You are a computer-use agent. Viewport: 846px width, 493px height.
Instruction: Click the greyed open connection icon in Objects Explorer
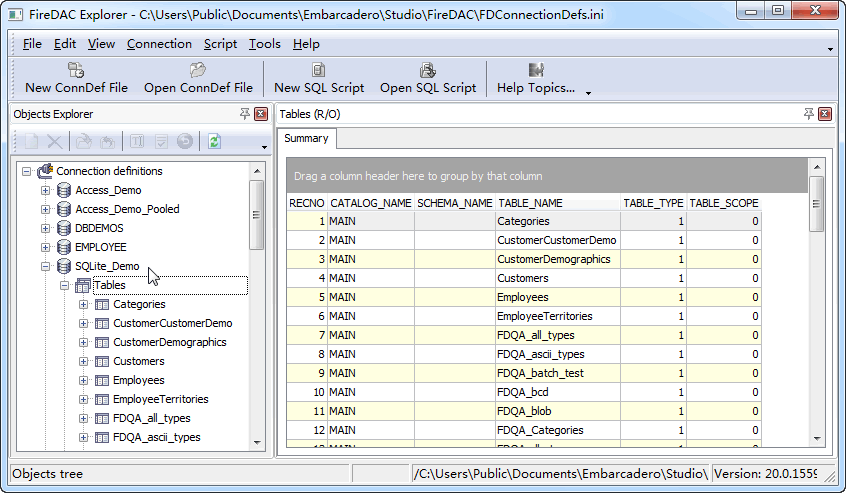click(x=84, y=141)
